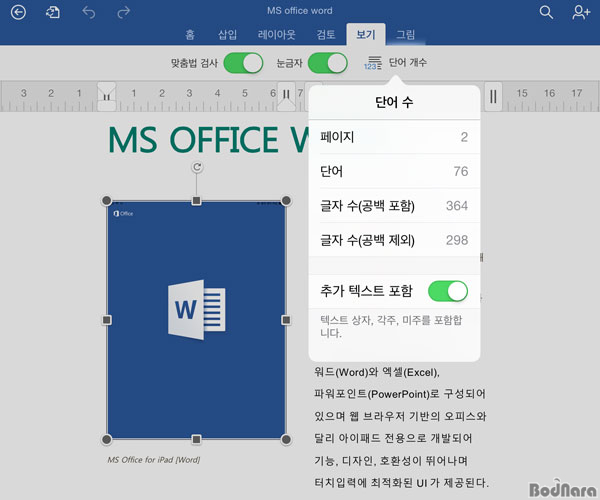Click the right margin marker before 15

pos(493,96)
